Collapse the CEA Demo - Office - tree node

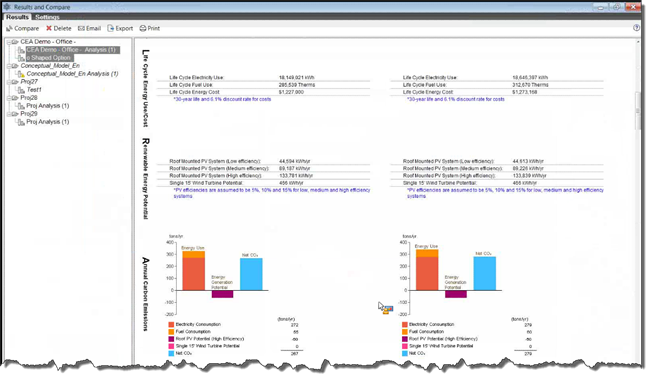tap(8, 42)
